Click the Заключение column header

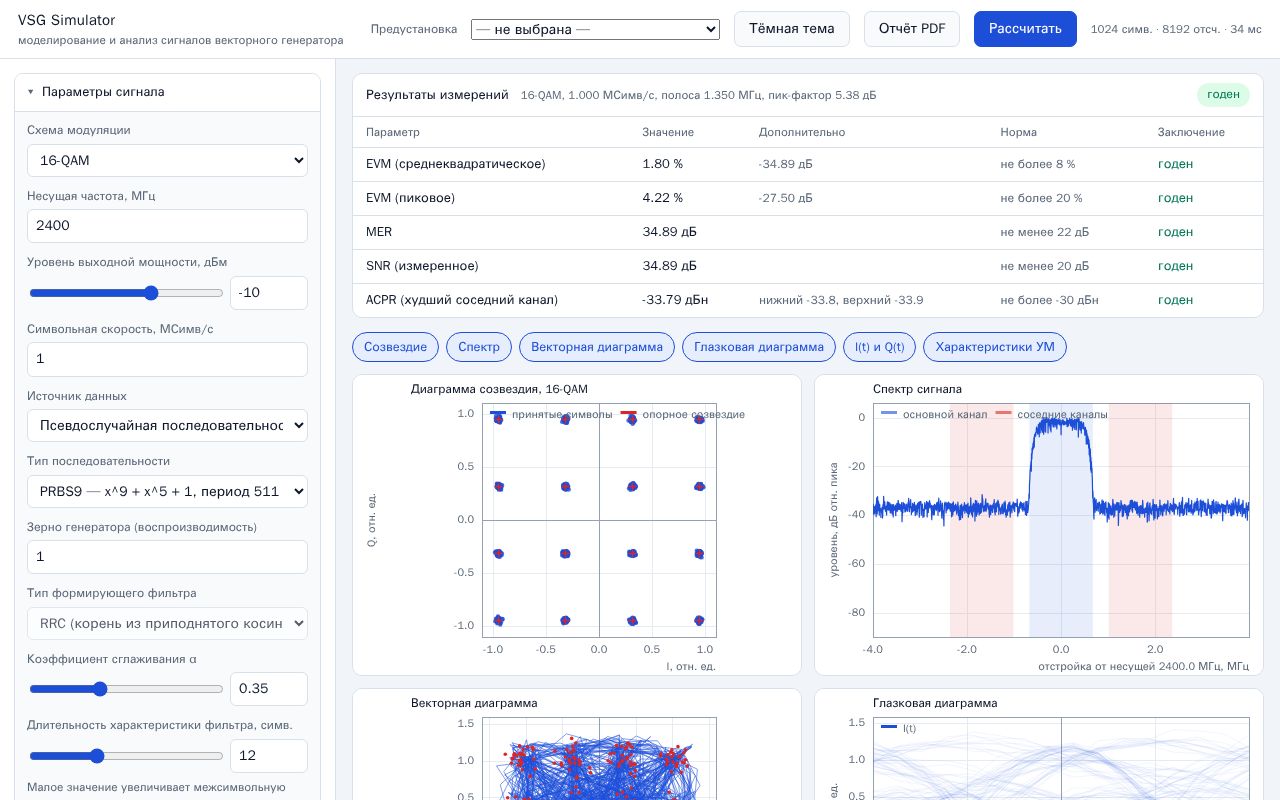(1191, 132)
